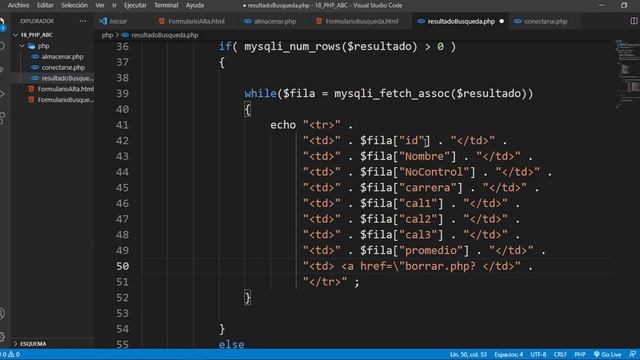Open almacenar.php in the file tree

tap(62, 57)
